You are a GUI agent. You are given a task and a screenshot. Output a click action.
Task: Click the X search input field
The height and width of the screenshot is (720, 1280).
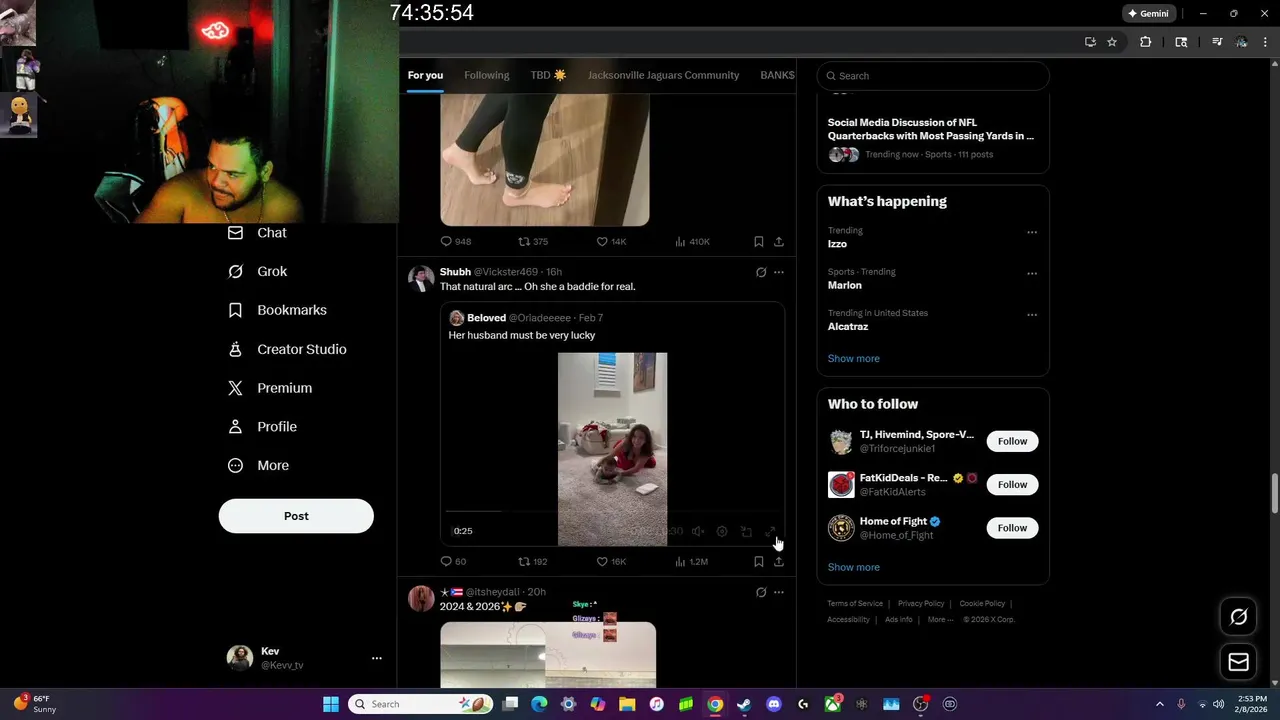click(933, 76)
